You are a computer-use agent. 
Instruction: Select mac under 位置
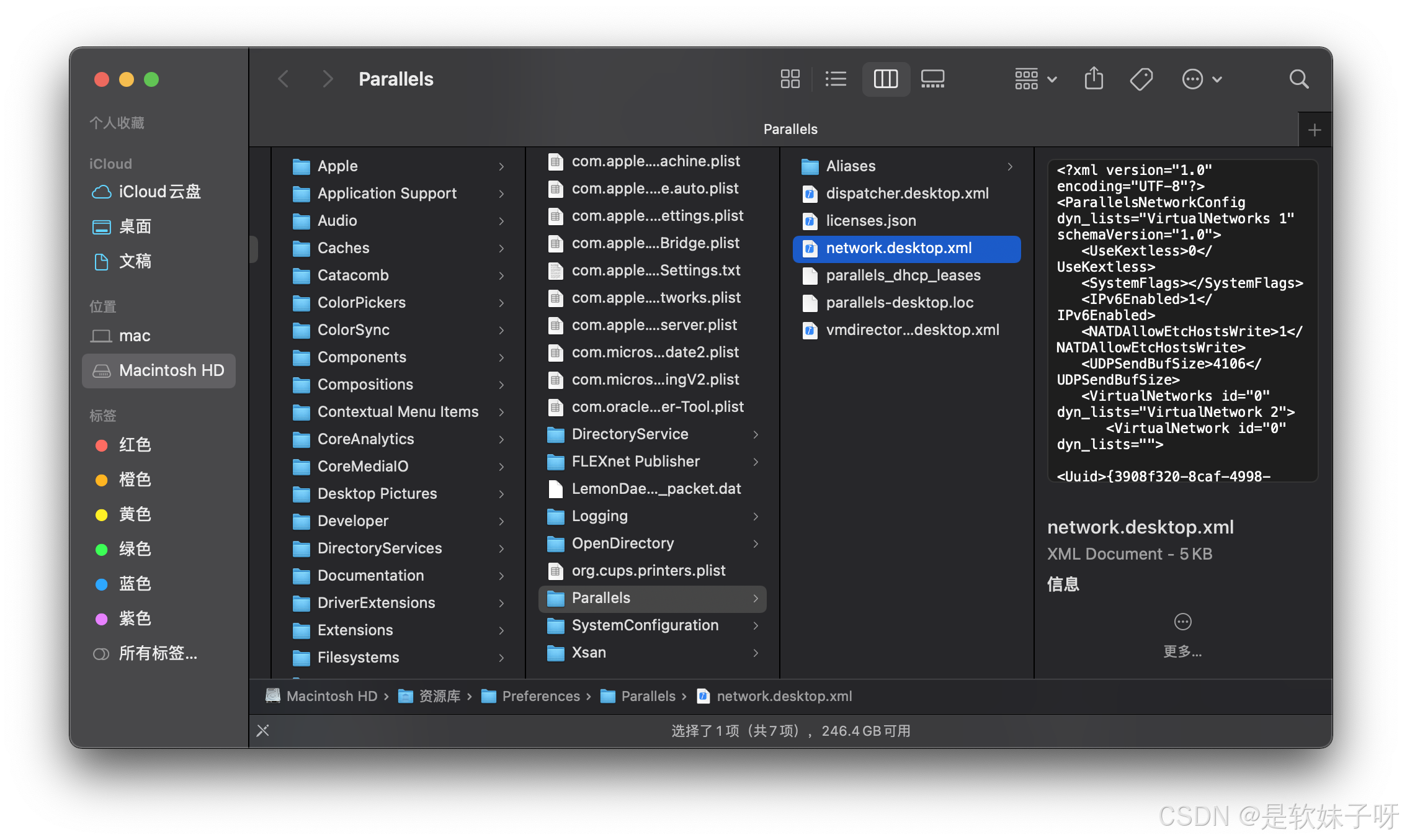pyautogui.click(x=159, y=336)
